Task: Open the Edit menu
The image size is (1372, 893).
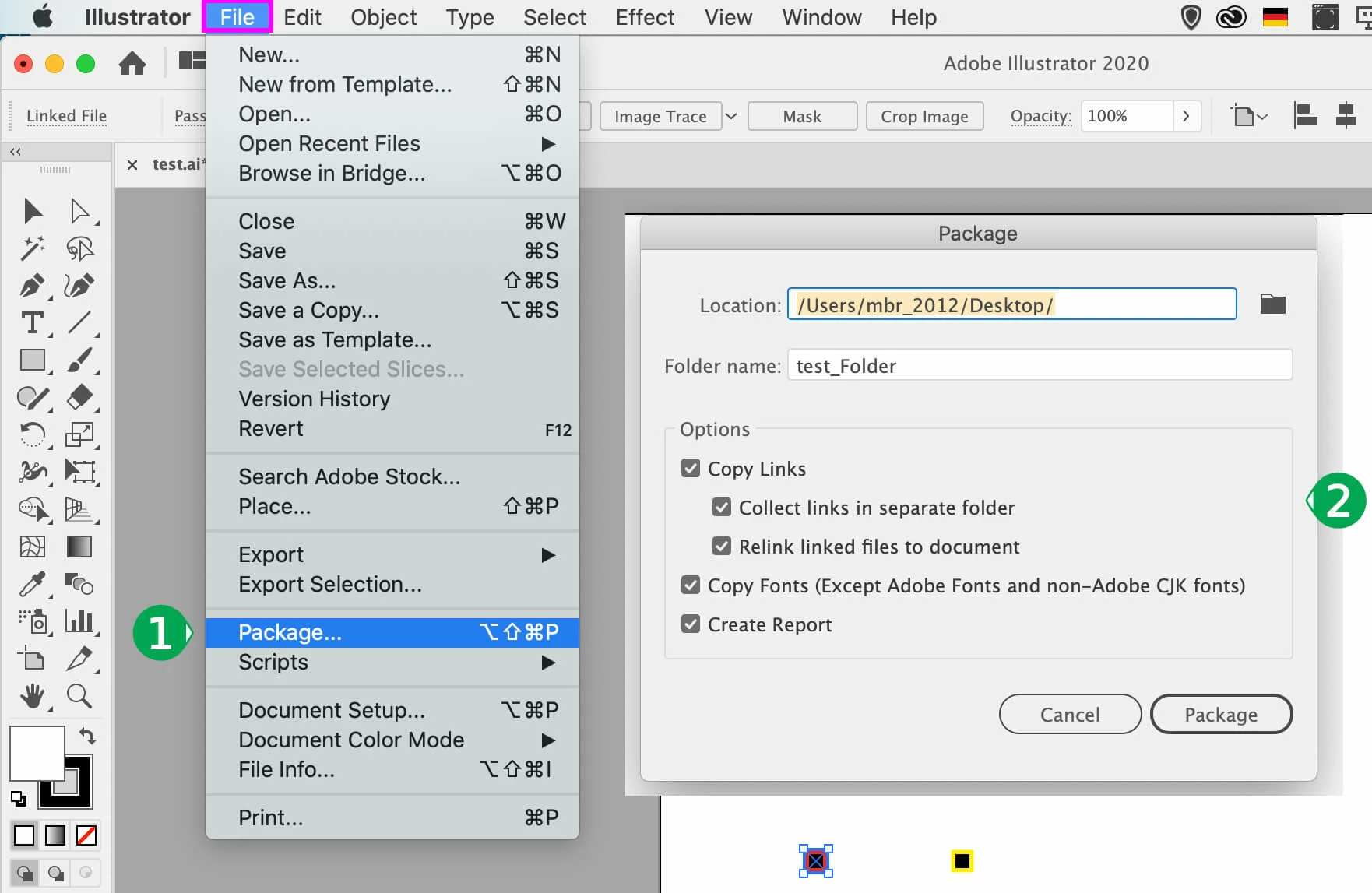Action: click(302, 17)
